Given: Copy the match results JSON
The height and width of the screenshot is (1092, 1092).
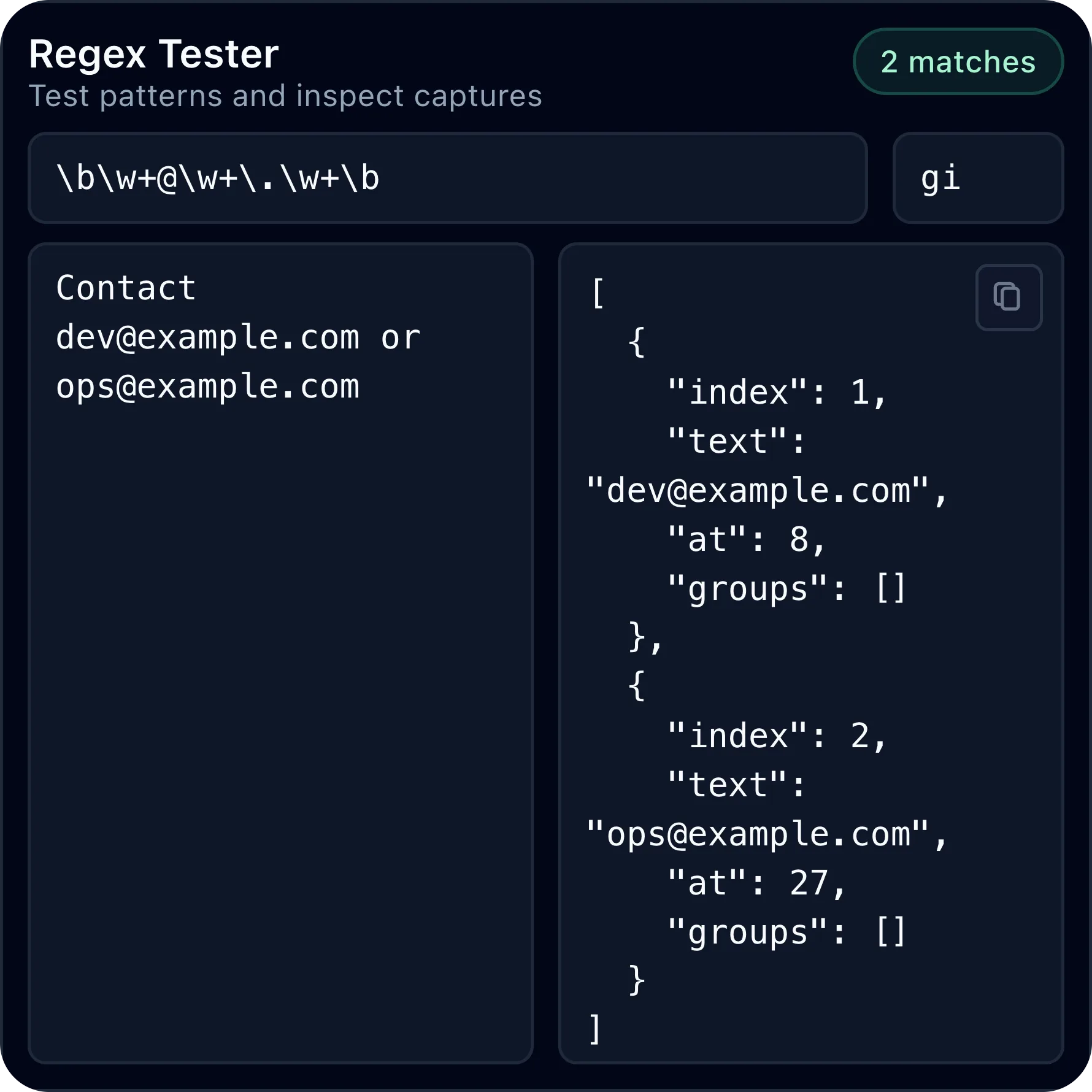Looking at the screenshot, I should pyautogui.click(x=1009, y=298).
